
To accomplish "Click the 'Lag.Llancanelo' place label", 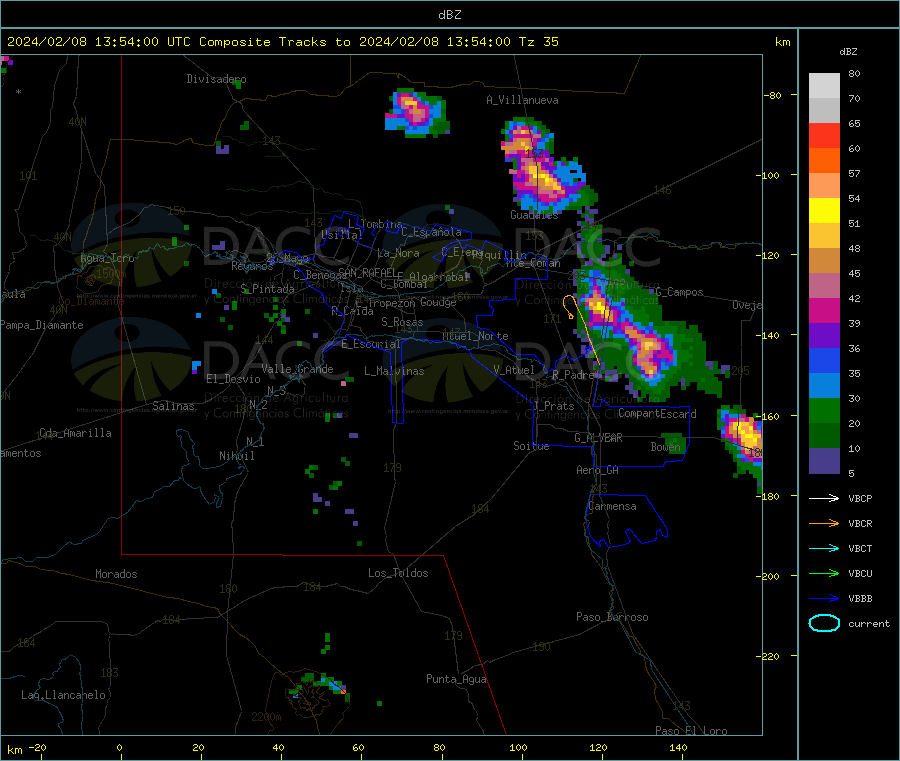I will point(63,695).
